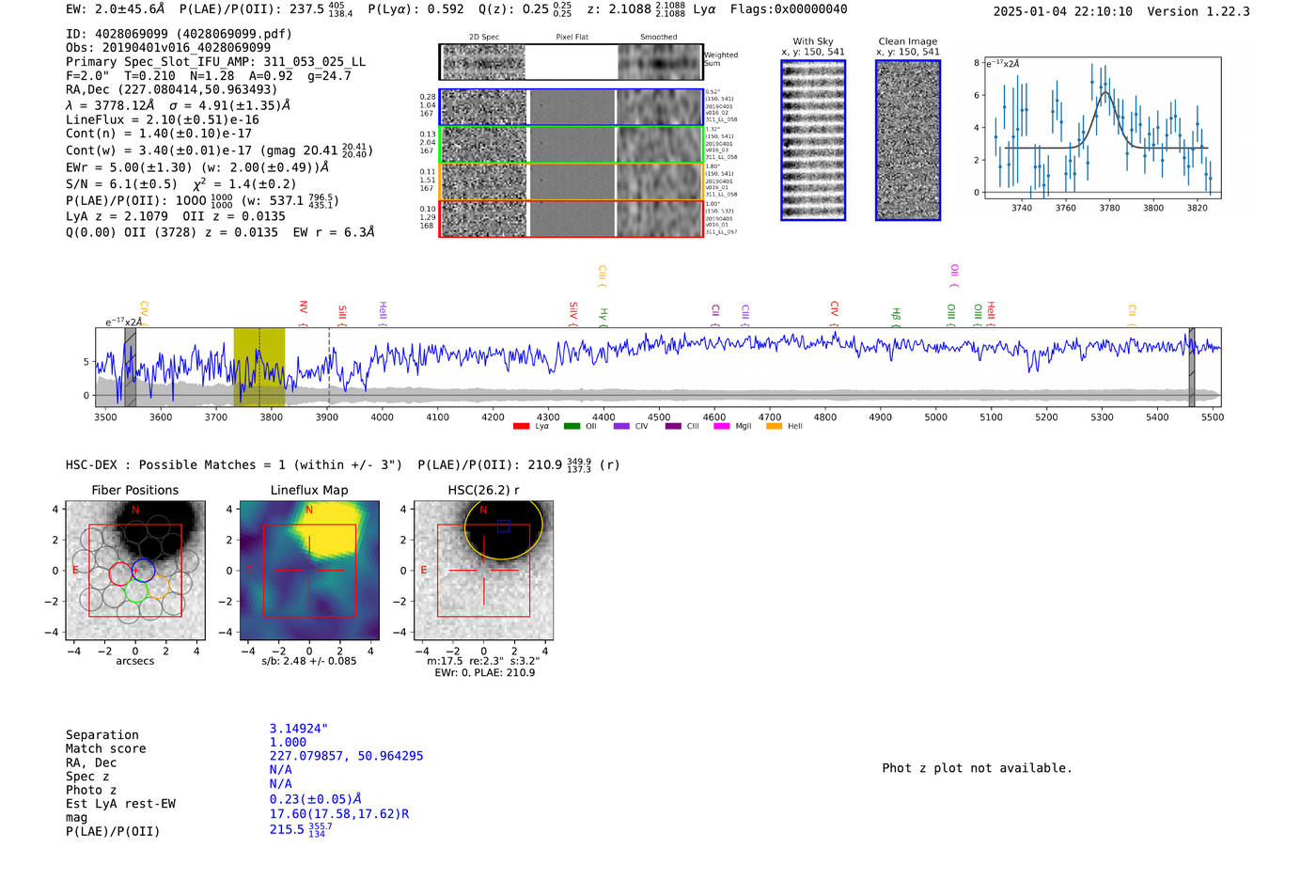The image size is (1316, 896).
Task: Click the orange HeII legend swatch
Action: (774, 426)
